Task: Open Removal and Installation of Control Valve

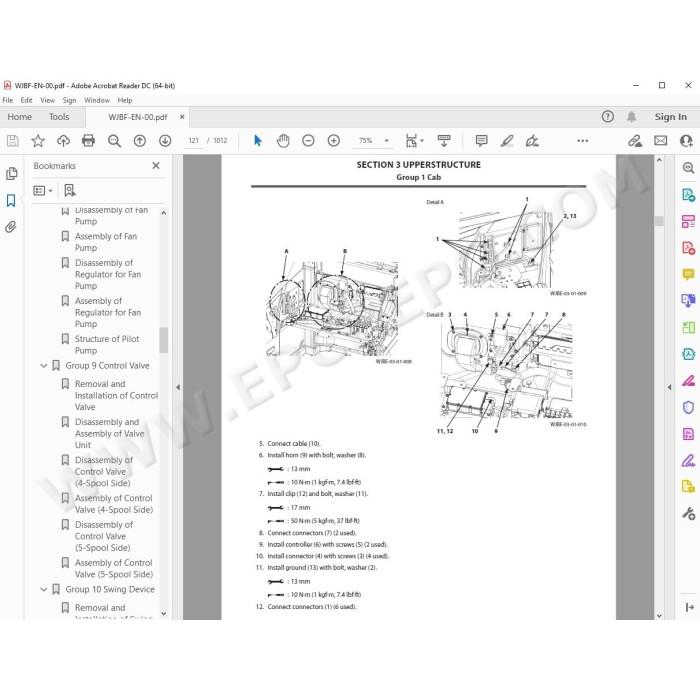Action: pos(117,396)
